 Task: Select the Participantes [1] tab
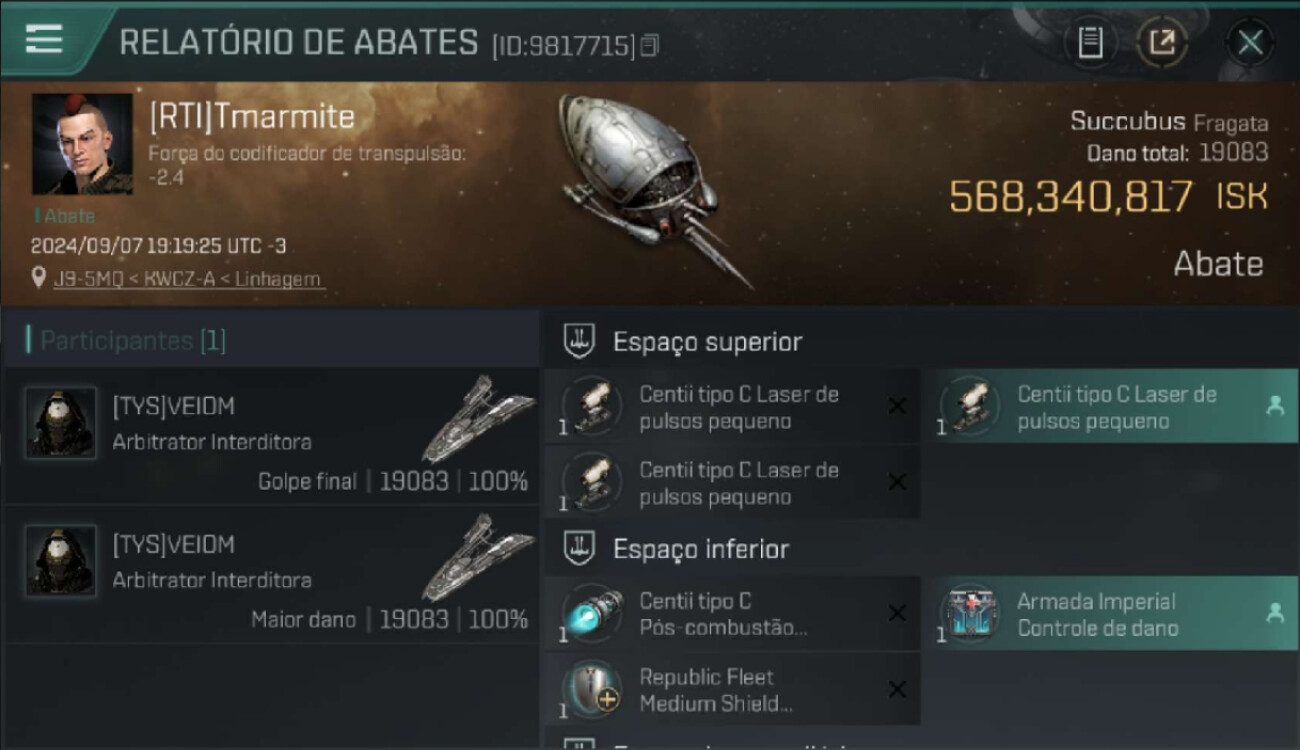(x=133, y=341)
